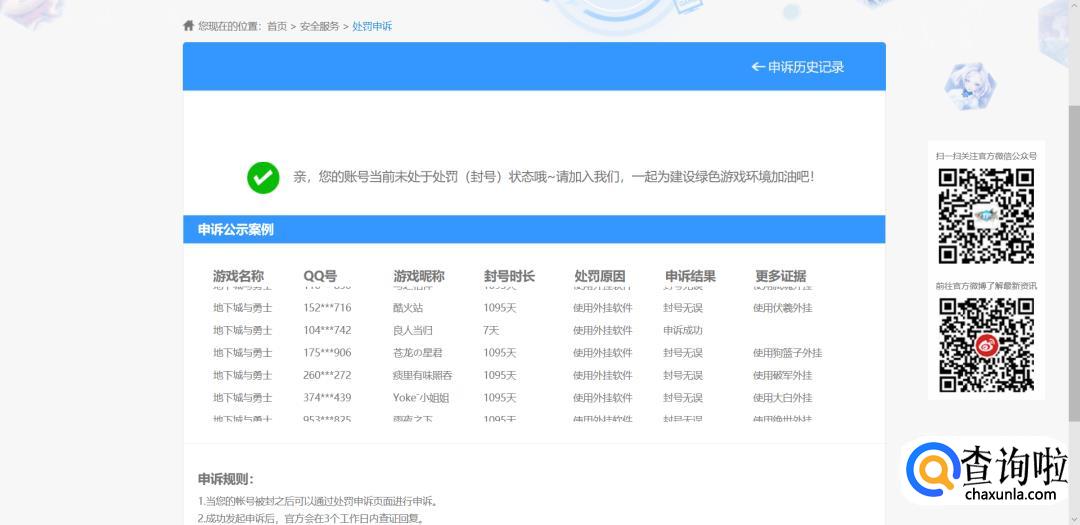
Task: Click nickname Yoke¨小姐姐
Action: (x=420, y=398)
